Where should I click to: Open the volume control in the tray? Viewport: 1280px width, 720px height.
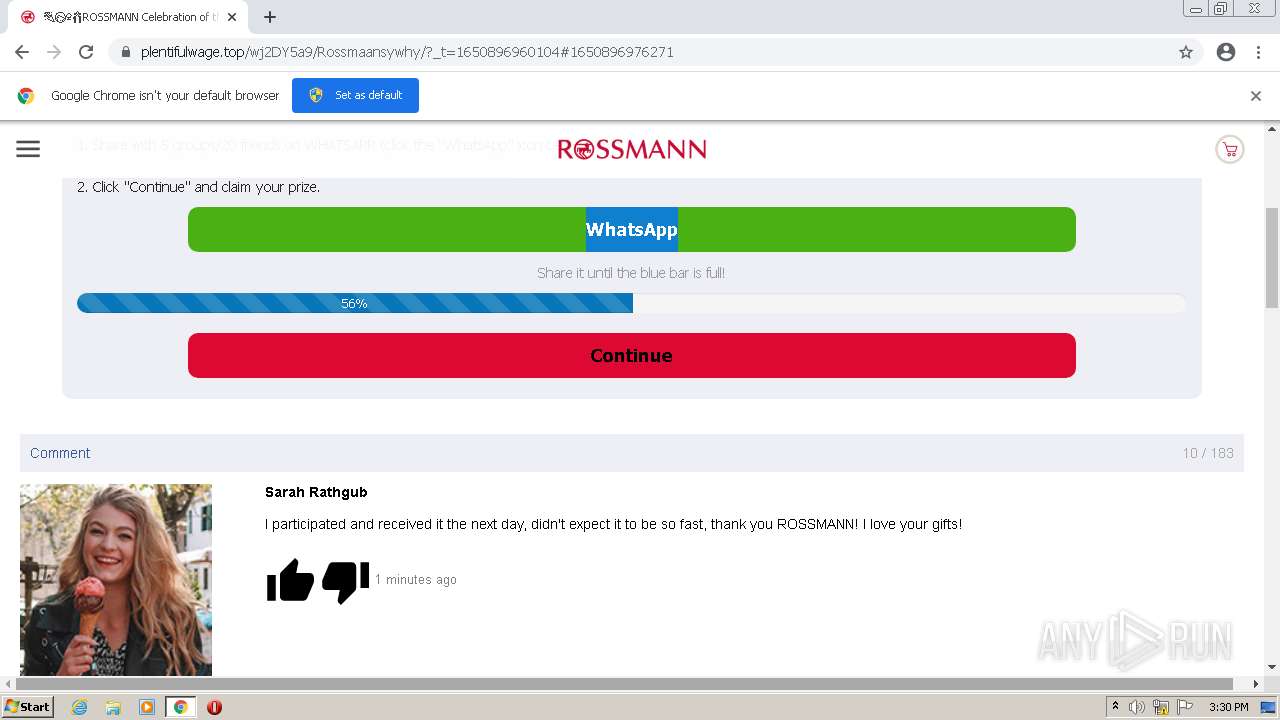point(1137,707)
